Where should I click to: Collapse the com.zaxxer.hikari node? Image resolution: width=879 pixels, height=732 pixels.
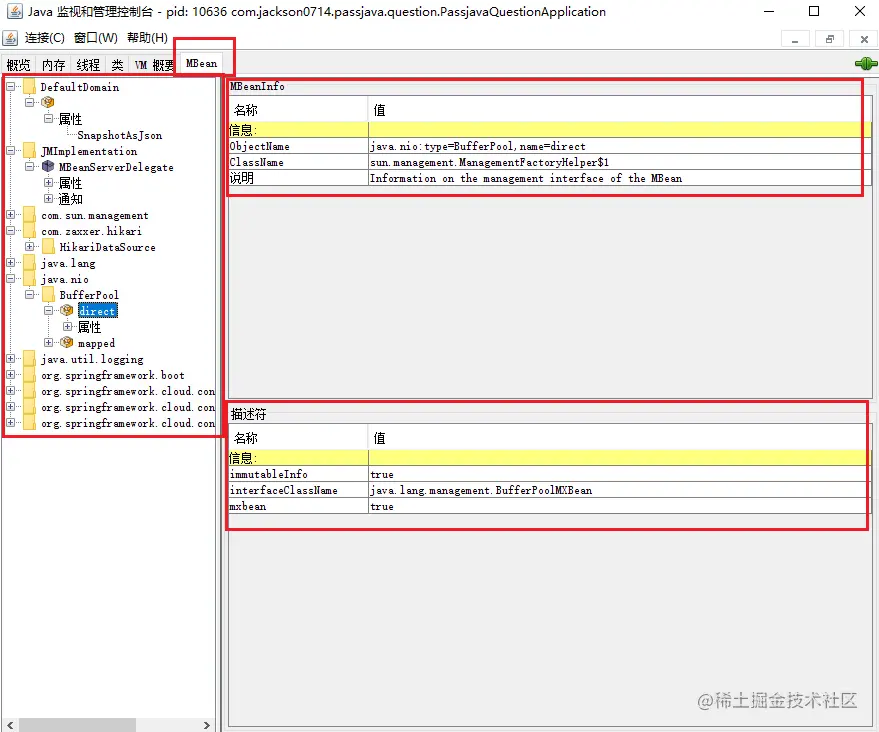[x=11, y=230]
